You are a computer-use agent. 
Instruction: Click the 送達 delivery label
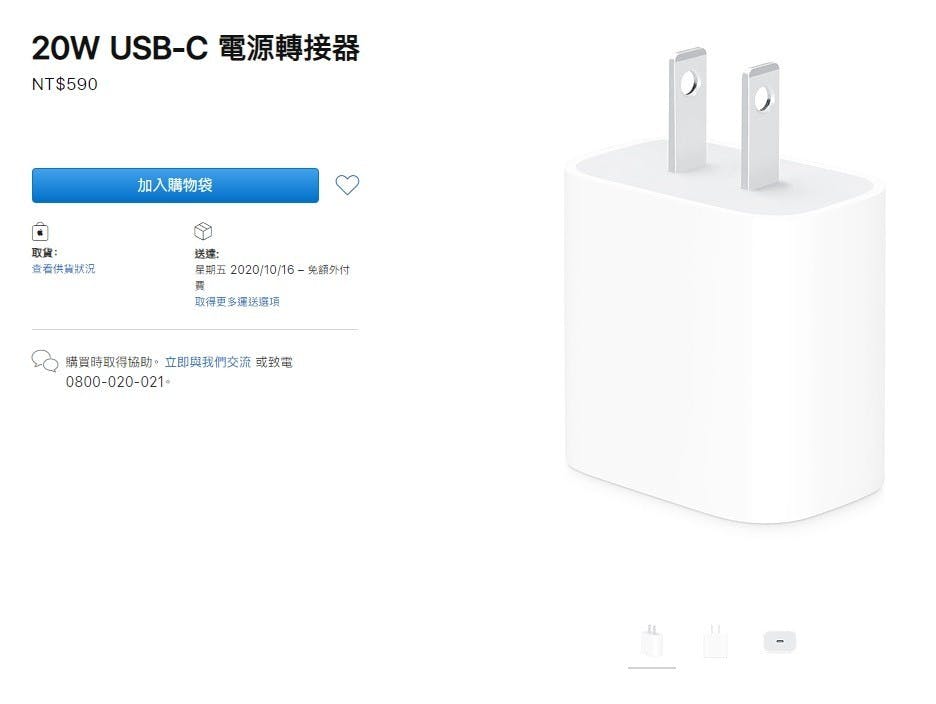coord(207,254)
